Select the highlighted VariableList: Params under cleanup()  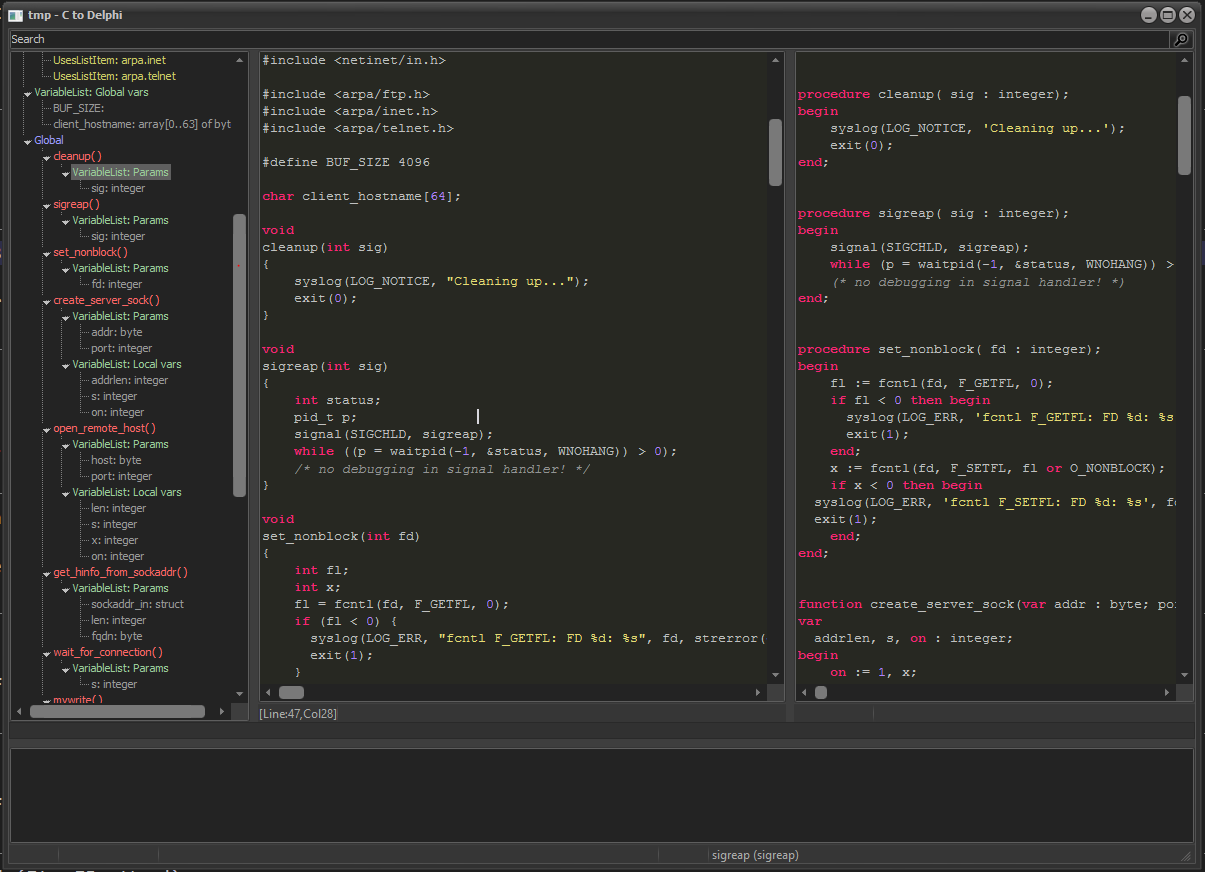[120, 172]
